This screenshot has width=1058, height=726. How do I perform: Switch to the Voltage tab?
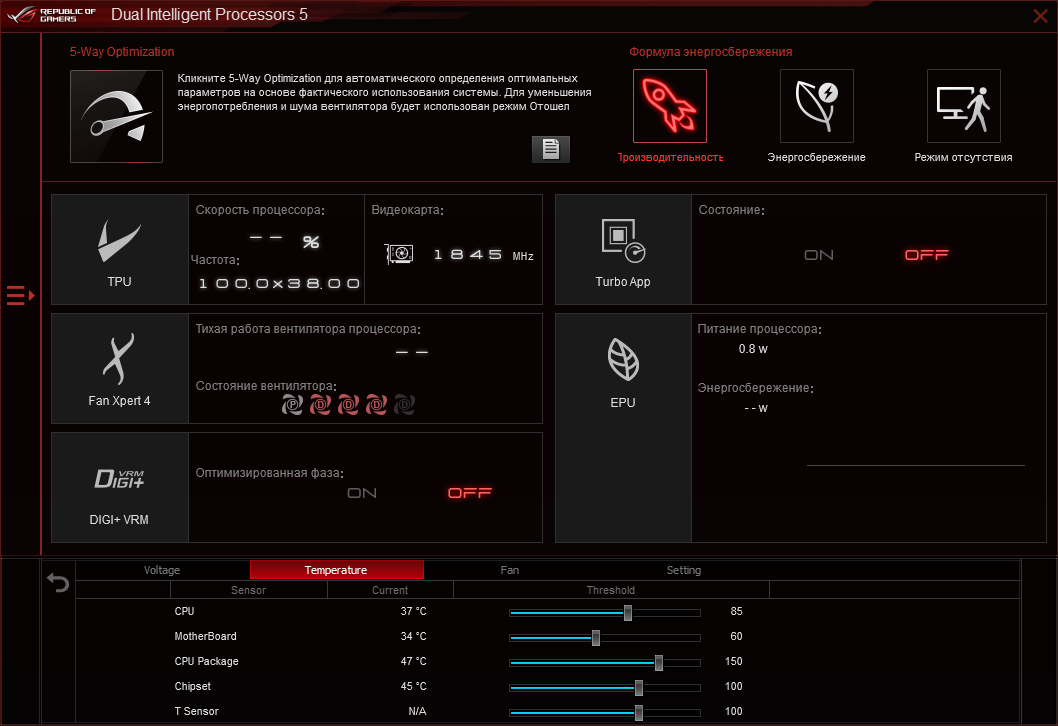pos(162,570)
